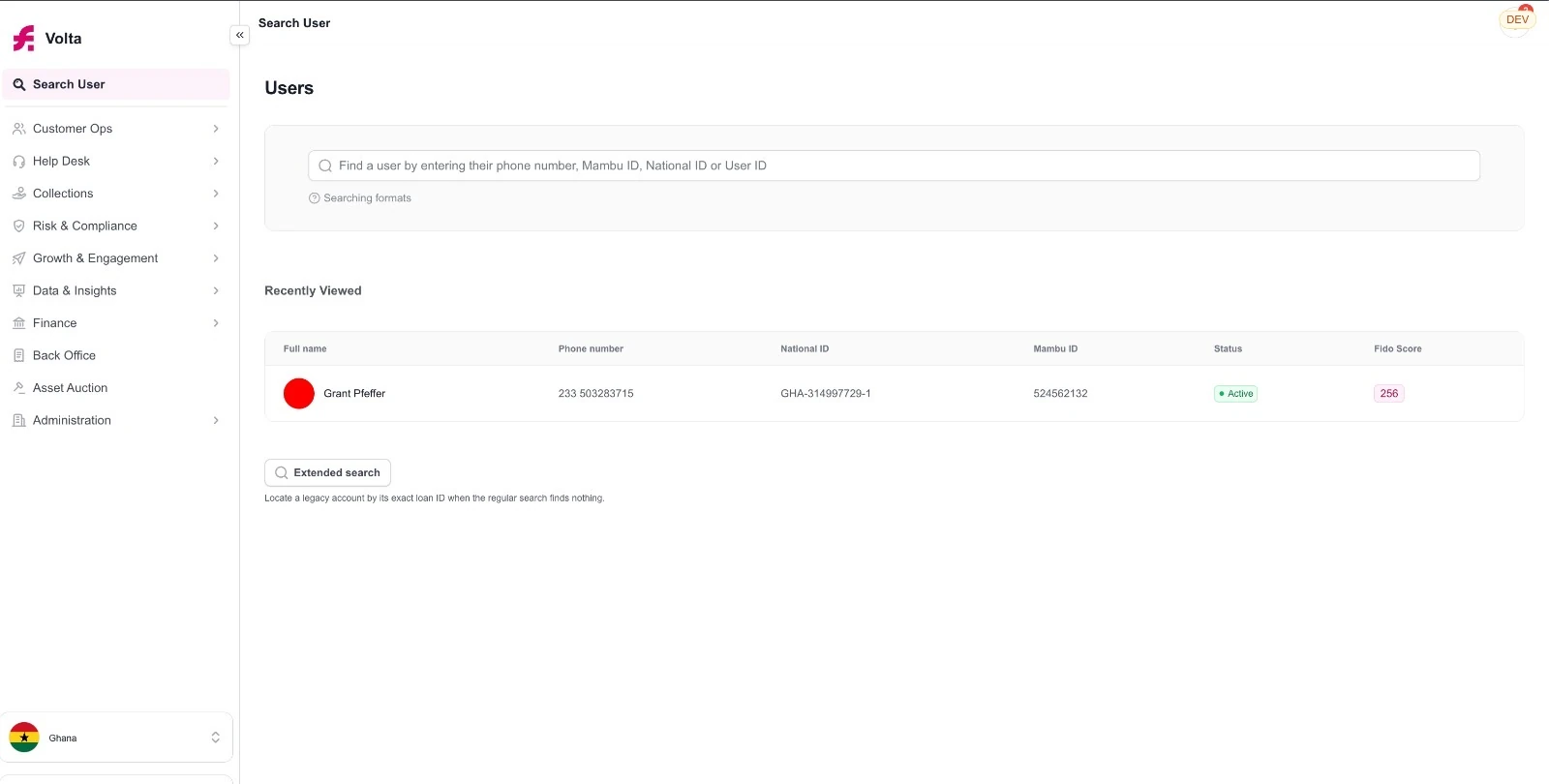Click the DEV profile avatar
Viewport: 1549px width, 784px height.
click(x=1517, y=20)
